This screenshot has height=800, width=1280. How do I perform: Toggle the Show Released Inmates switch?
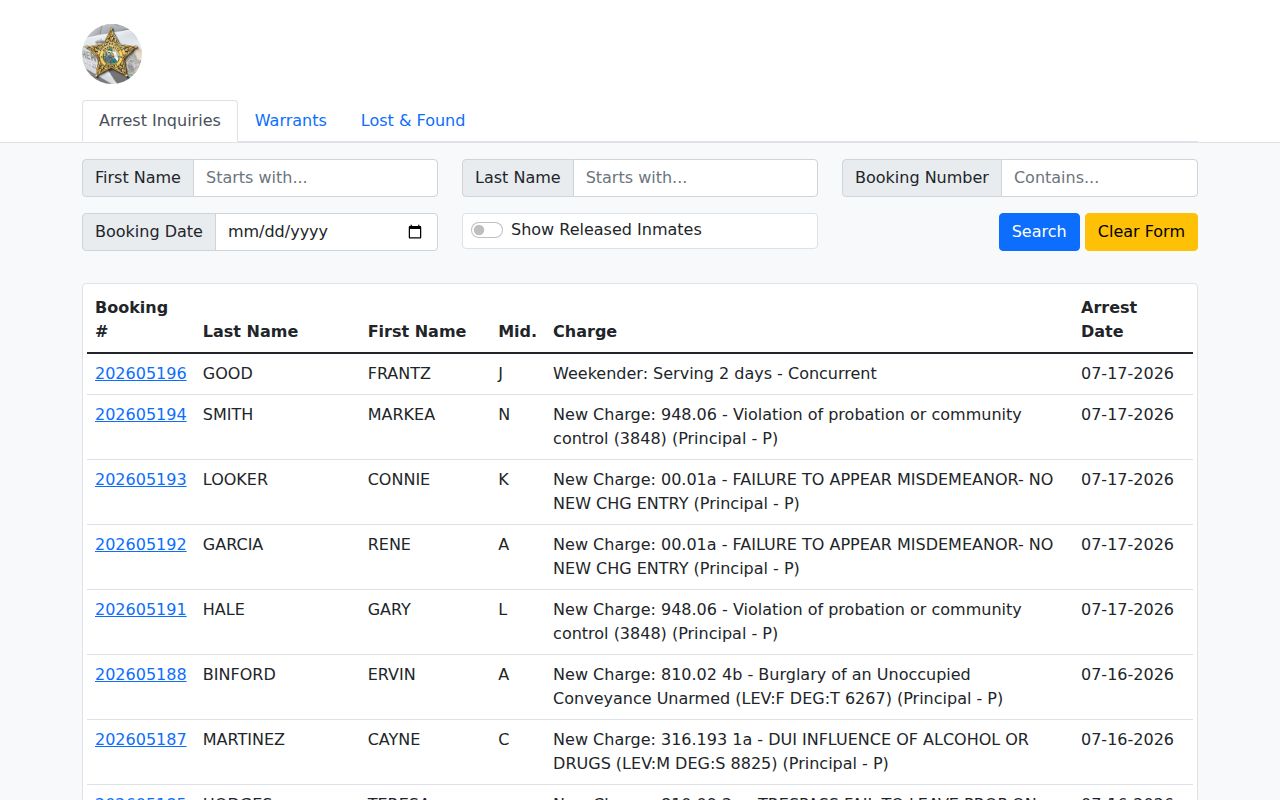(487, 230)
